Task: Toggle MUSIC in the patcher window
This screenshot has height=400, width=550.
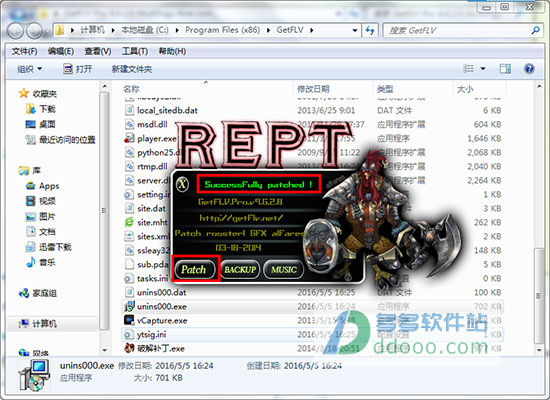Action: (x=284, y=269)
